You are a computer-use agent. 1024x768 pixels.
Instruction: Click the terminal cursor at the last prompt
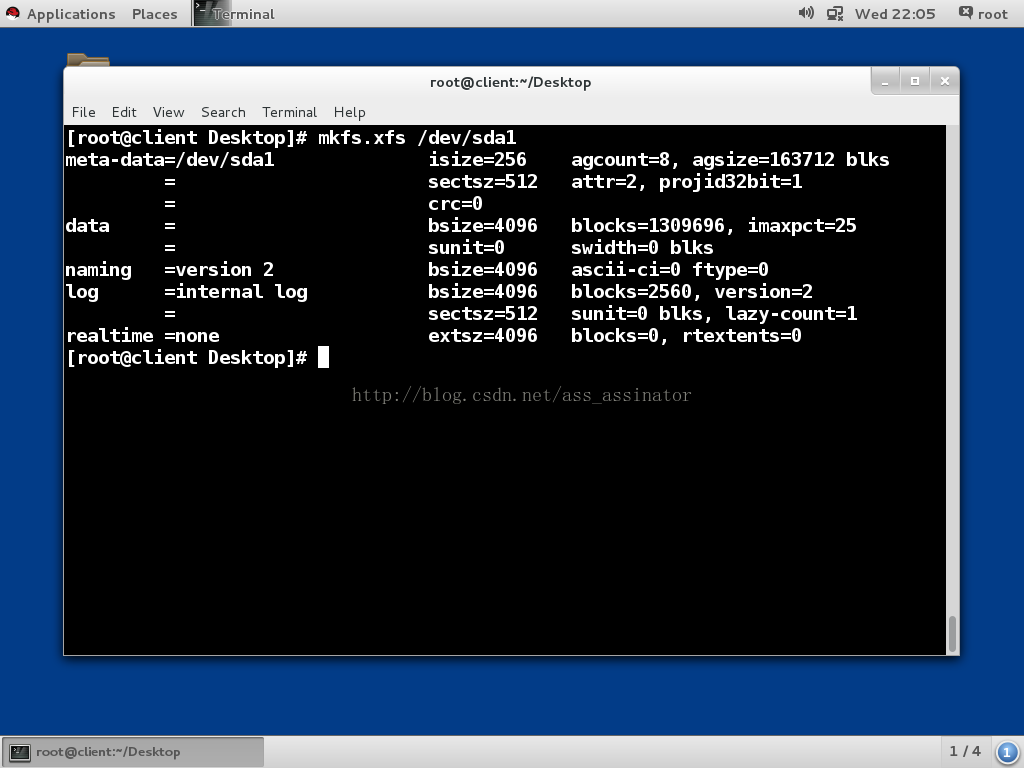point(323,357)
